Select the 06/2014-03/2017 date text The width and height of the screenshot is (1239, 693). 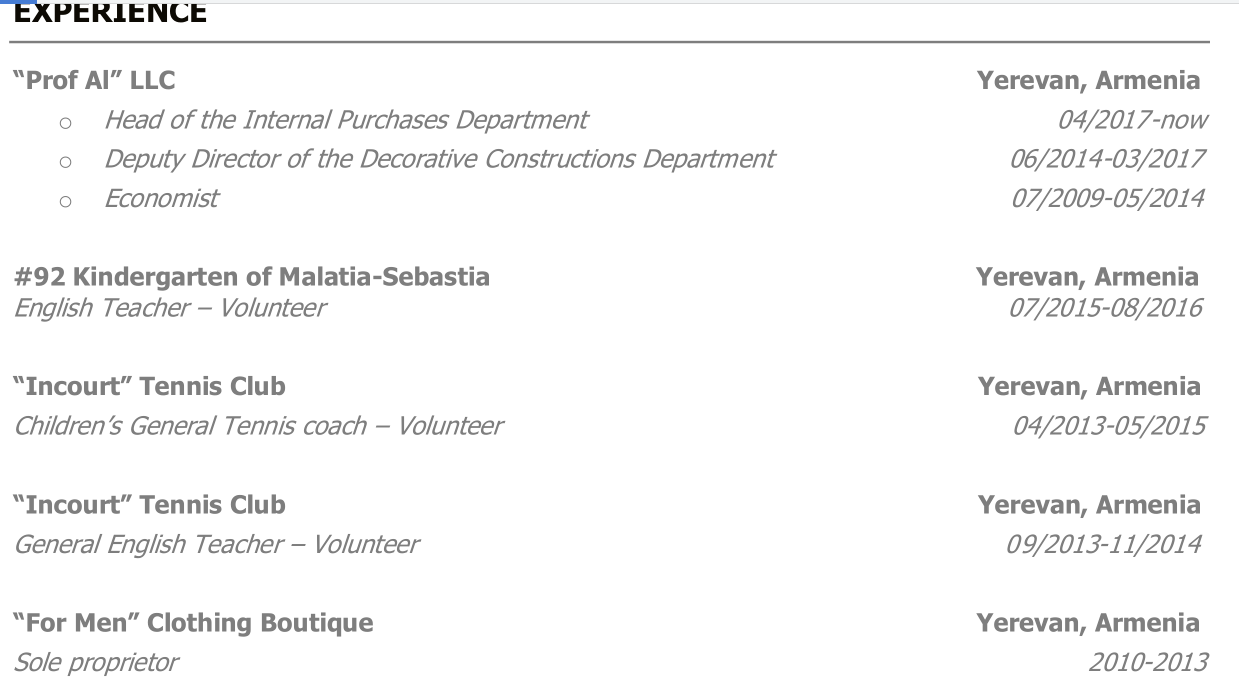pos(1108,158)
